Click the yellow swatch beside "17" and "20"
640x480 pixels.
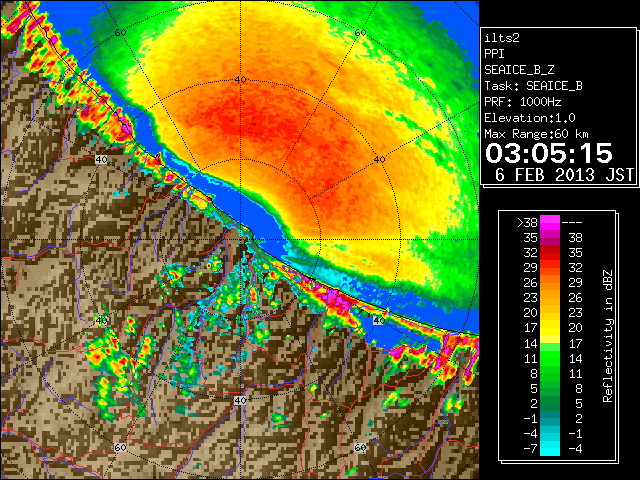point(550,328)
